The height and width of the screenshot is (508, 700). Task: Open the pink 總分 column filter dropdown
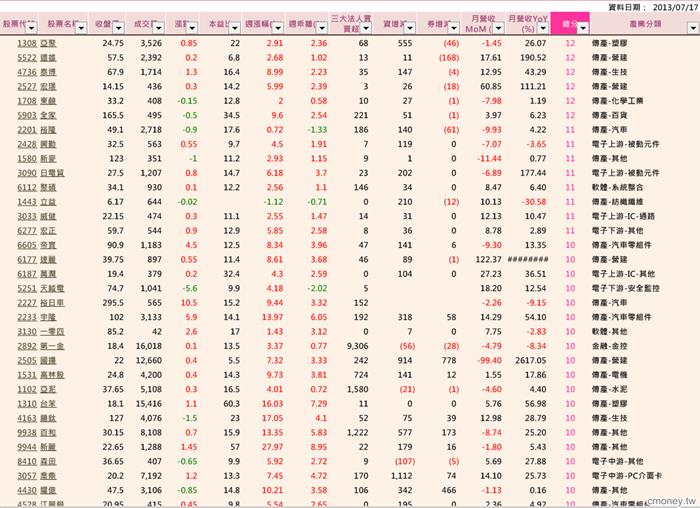(x=583, y=28)
